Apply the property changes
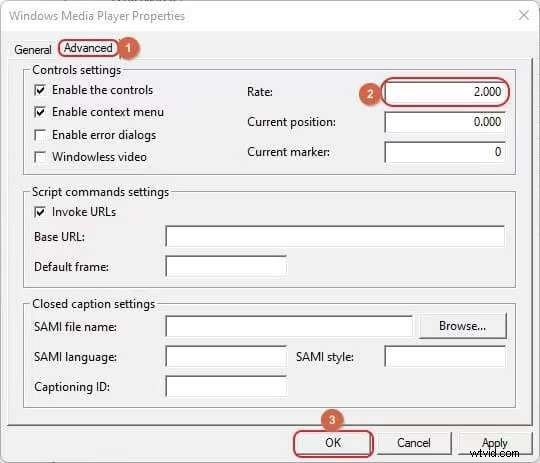 (x=495, y=443)
